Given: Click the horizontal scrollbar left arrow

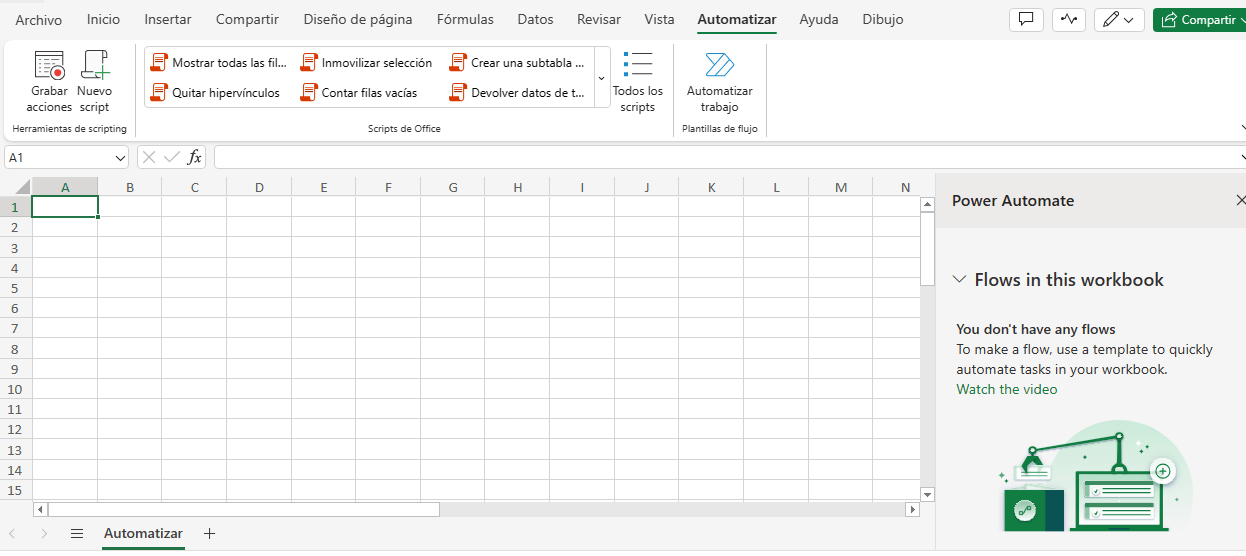Looking at the screenshot, I should (40, 509).
